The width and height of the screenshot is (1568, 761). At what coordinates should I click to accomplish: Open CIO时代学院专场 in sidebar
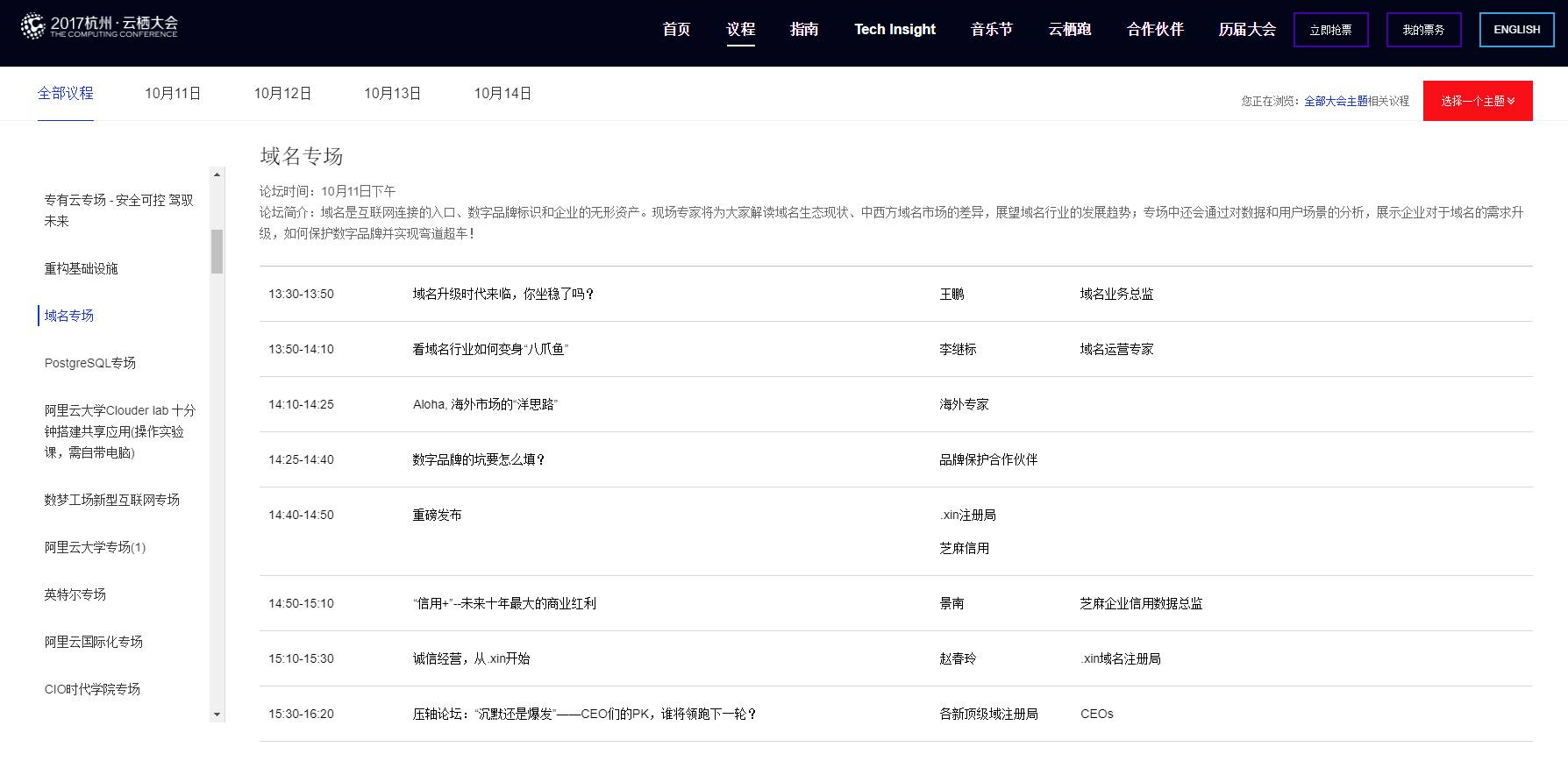click(x=93, y=689)
